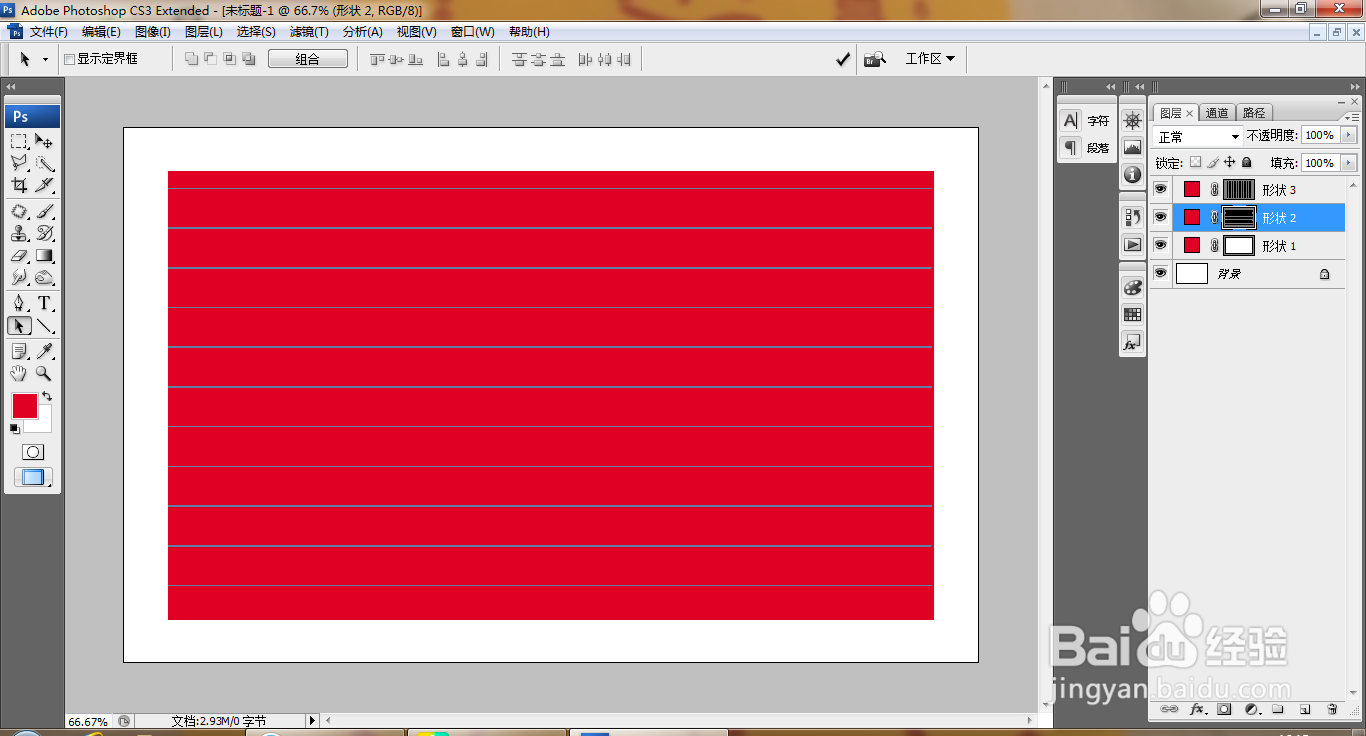Open the 不透明度 opacity slider arrow

(x=1349, y=135)
